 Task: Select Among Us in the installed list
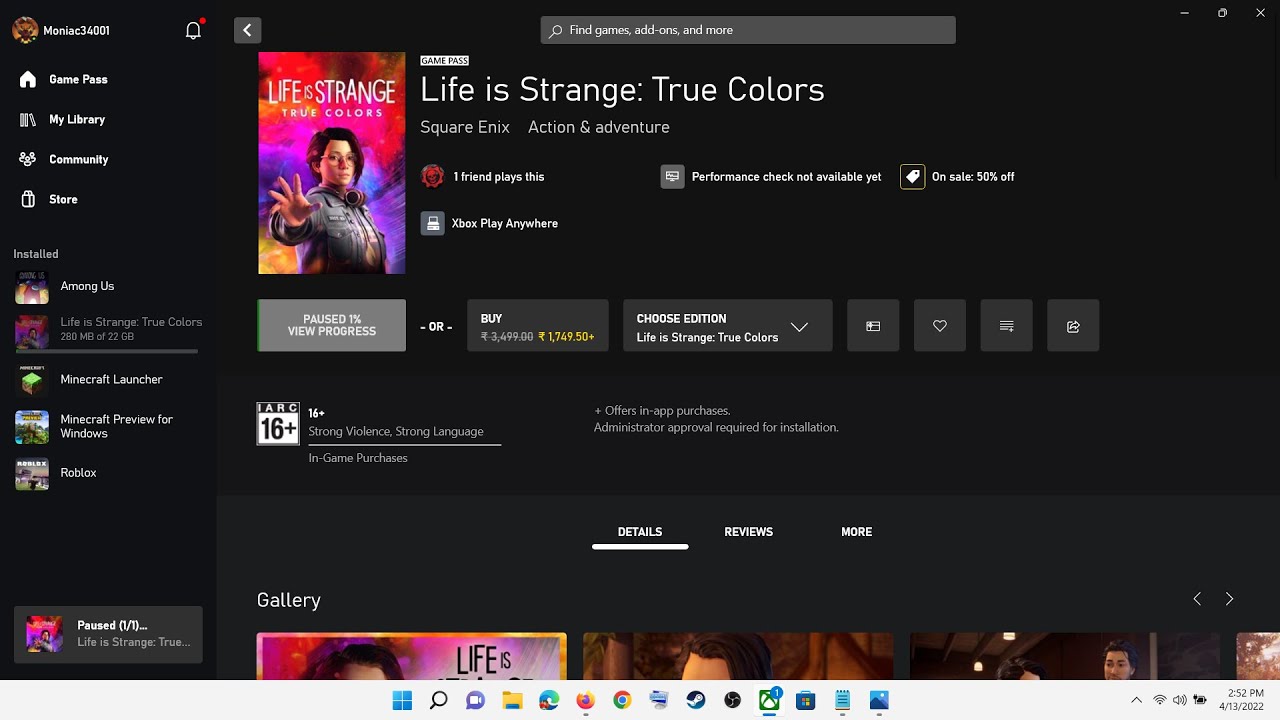click(108, 287)
